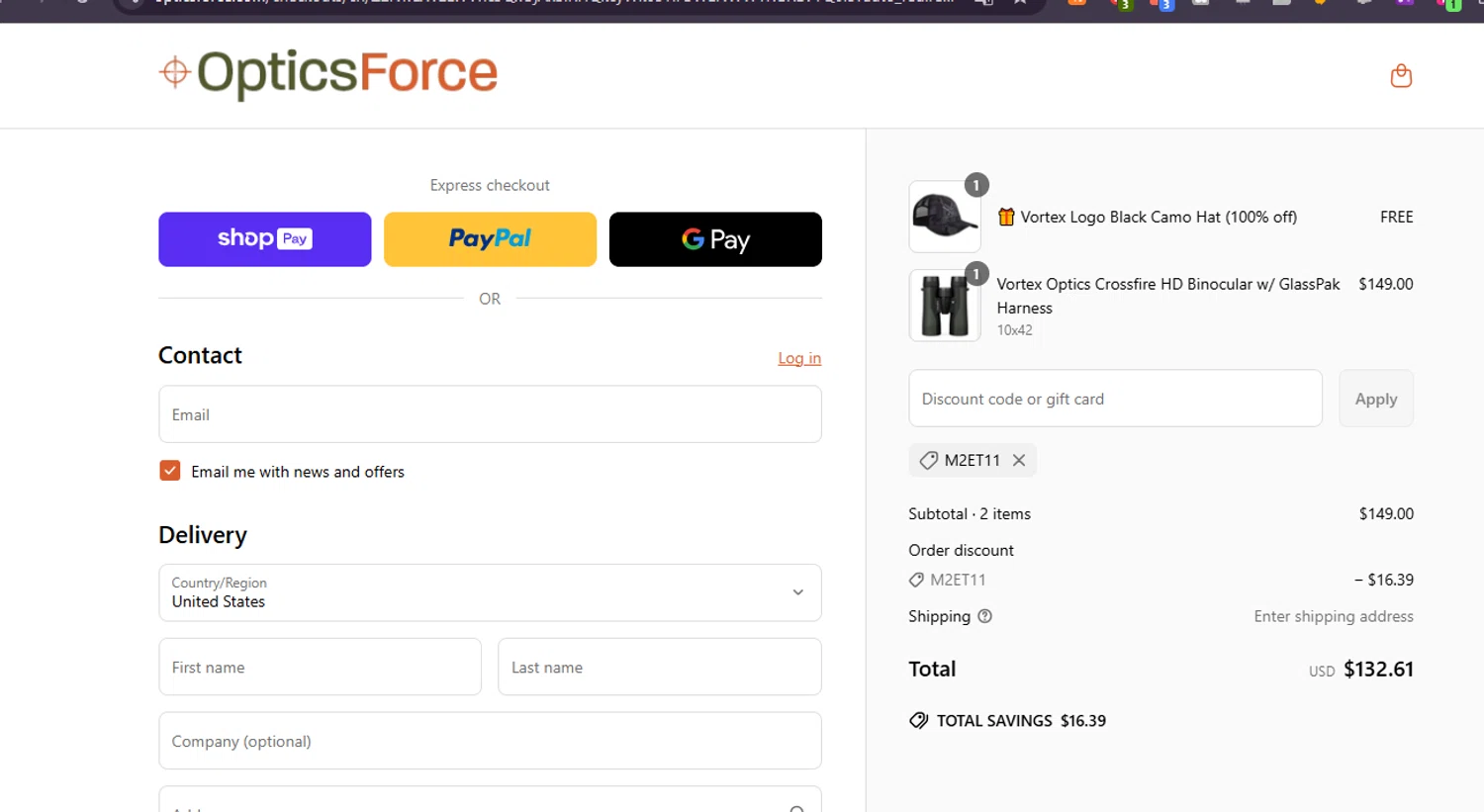Click the Crossfire HD Binocular thumbnail
1484x812 pixels.
[945, 306]
